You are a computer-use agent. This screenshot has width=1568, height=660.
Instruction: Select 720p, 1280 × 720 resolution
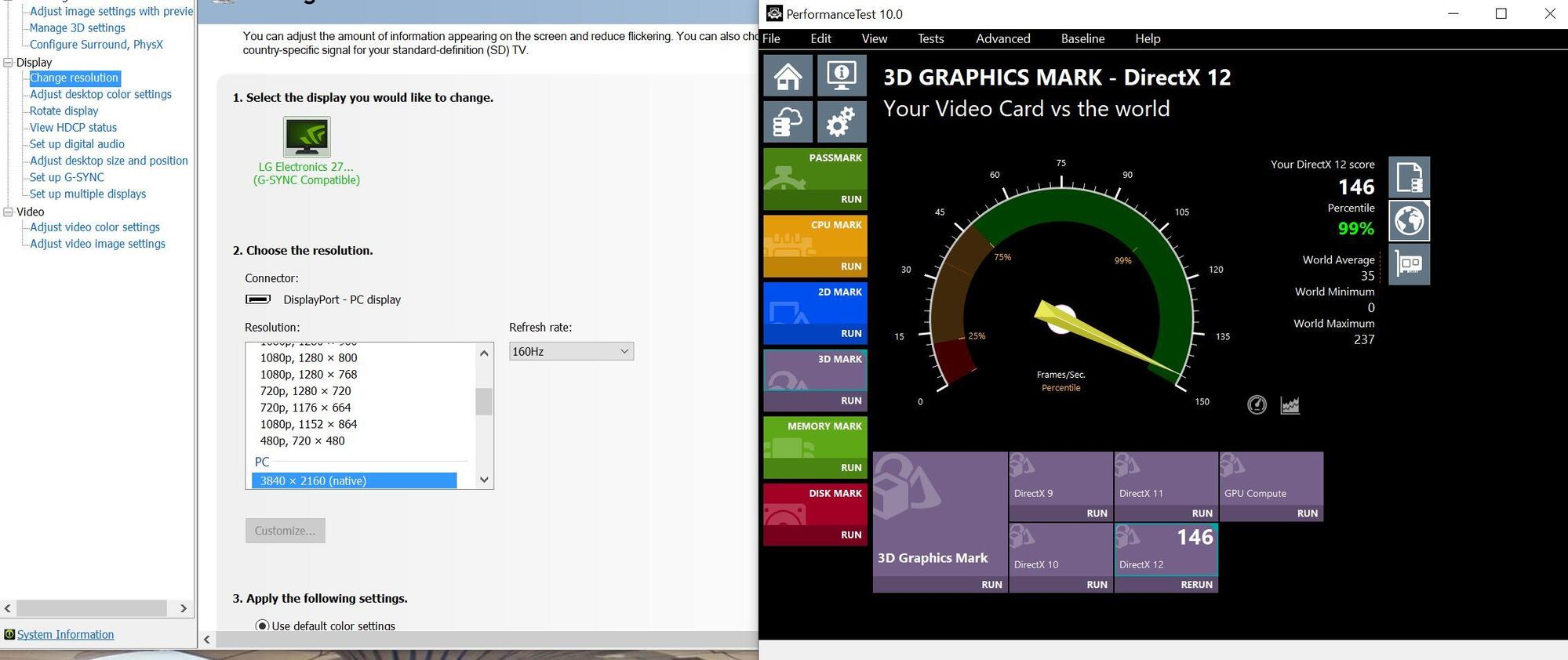point(305,390)
